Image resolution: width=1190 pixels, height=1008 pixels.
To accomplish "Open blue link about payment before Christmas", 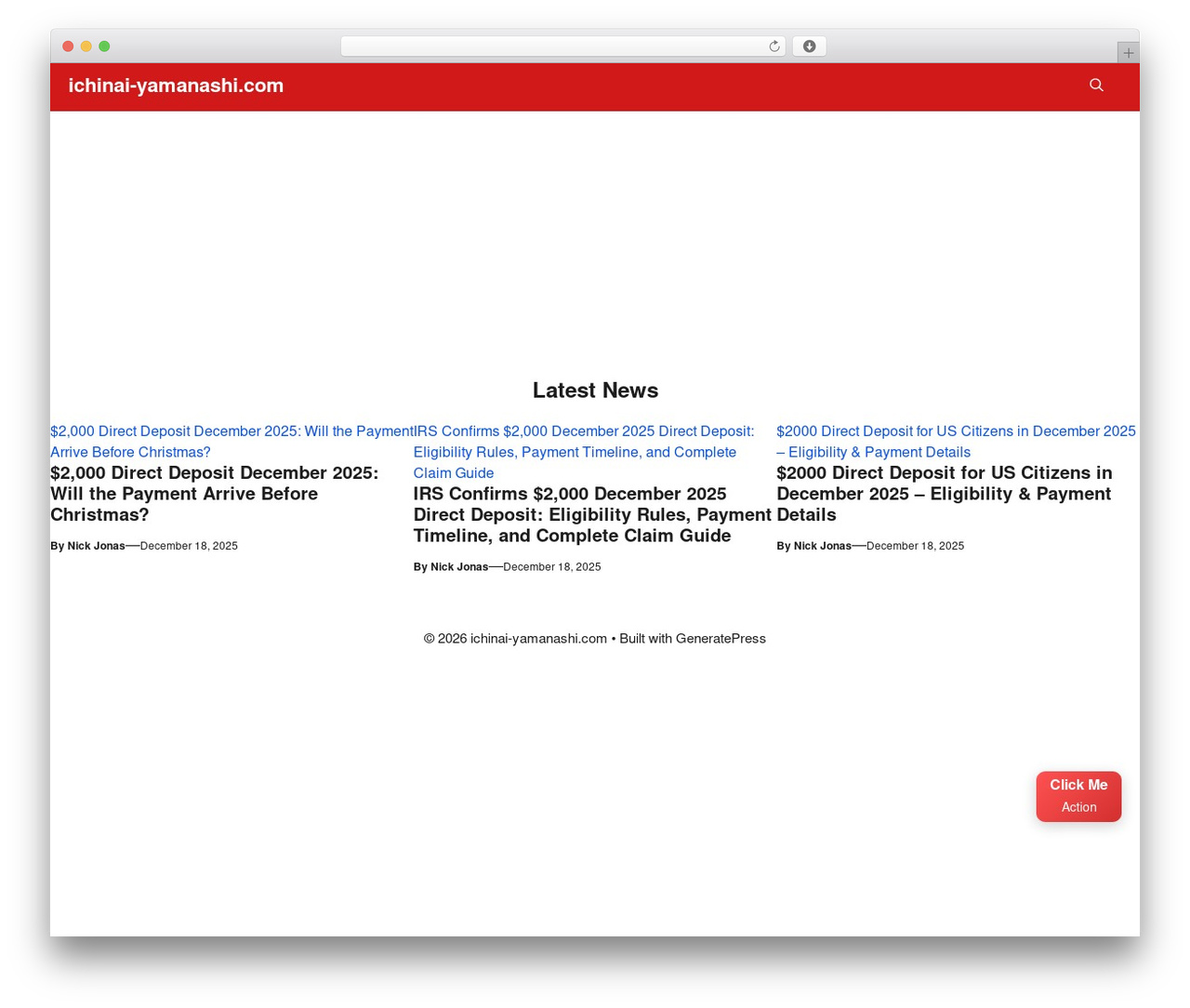I will coord(232,442).
